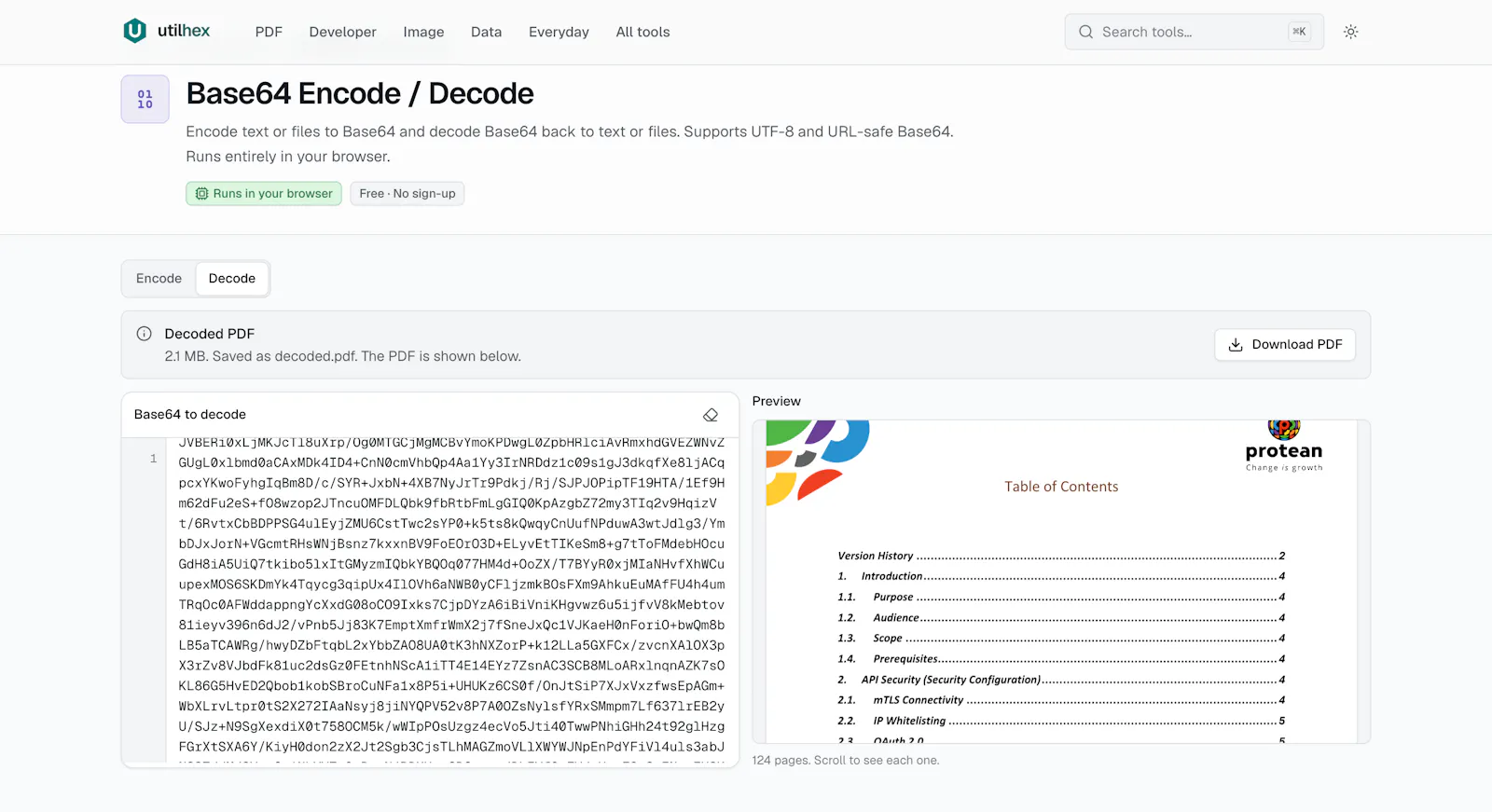Open the PDF menu
Screen dimensions: 1492x812
click(269, 32)
